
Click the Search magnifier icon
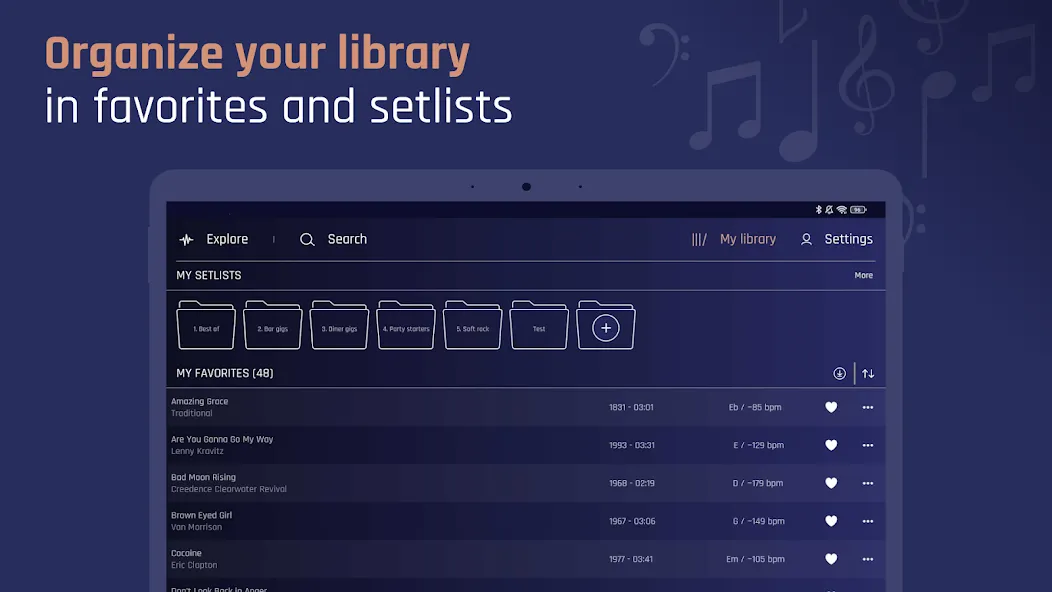[x=307, y=240]
